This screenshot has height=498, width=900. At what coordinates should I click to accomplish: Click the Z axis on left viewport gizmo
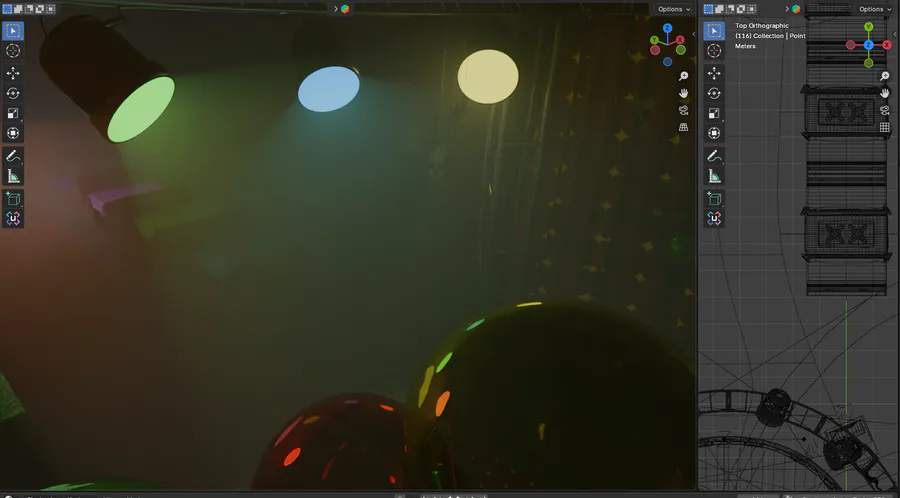(667, 28)
